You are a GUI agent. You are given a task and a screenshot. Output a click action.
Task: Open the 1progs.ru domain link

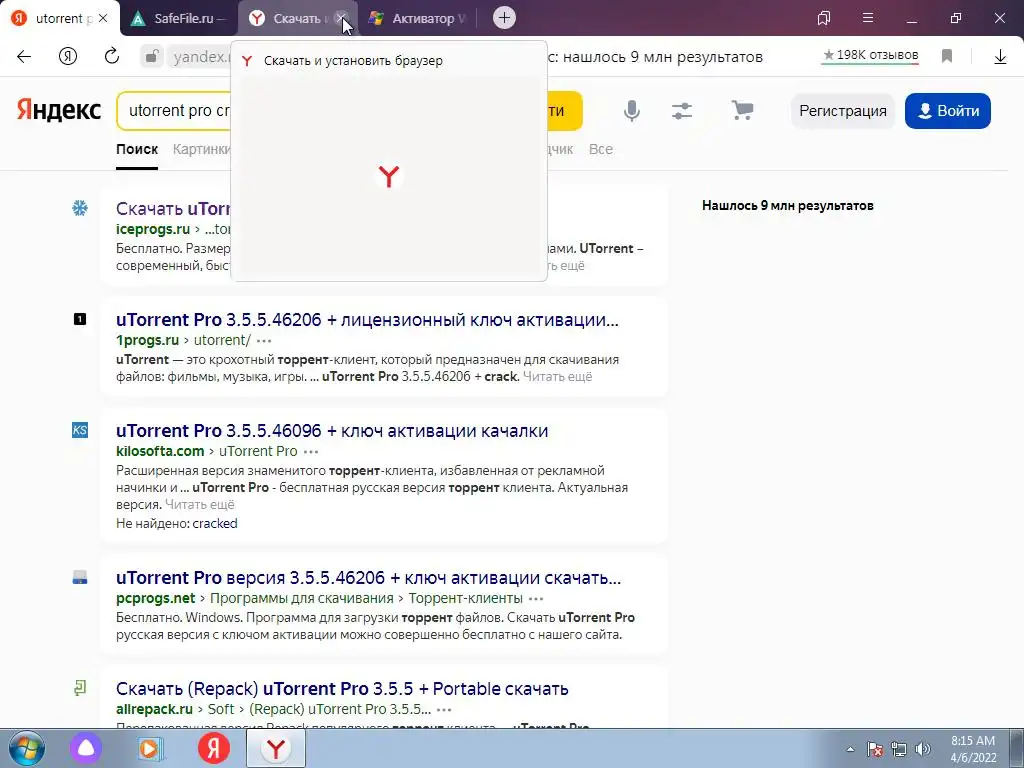click(x=148, y=340)
